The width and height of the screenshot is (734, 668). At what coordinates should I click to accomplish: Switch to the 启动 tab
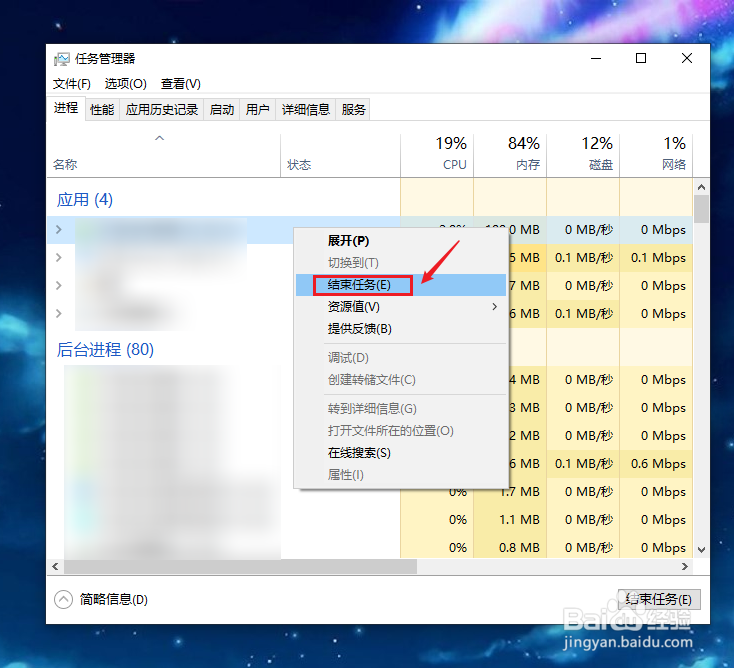pos(221,110)
